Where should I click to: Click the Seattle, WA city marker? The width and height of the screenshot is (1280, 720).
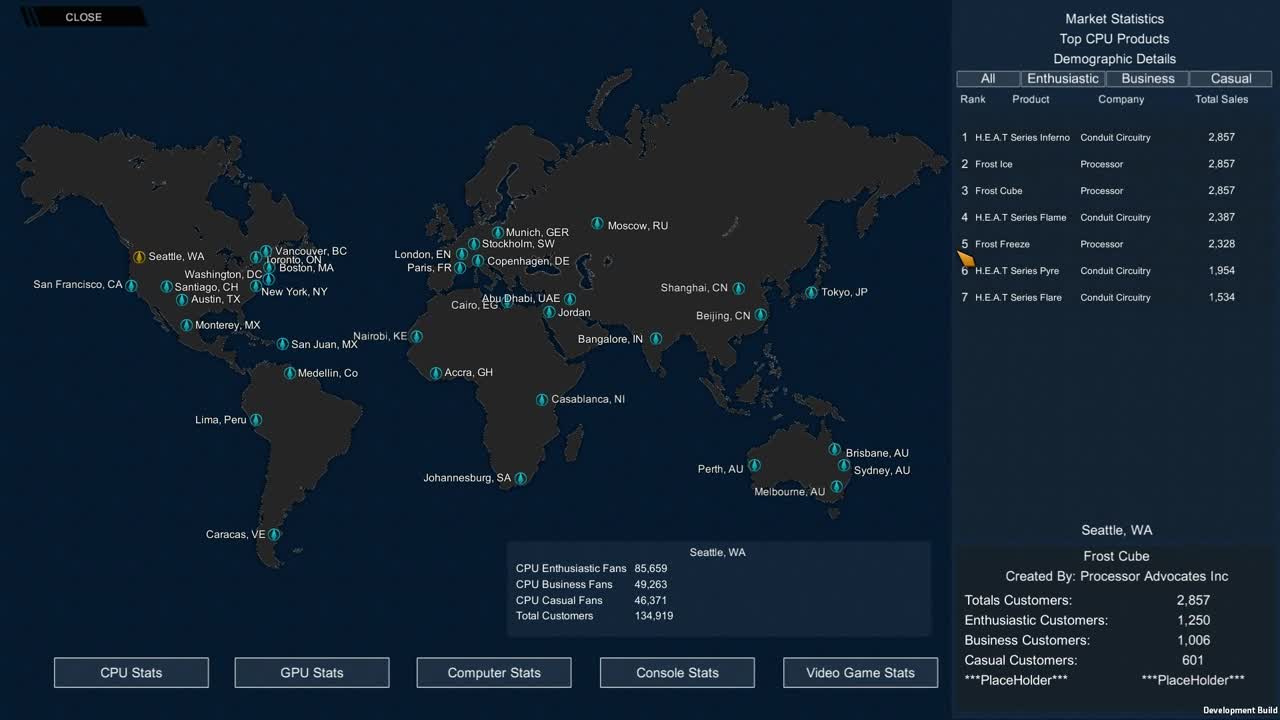[x=139, y=257]
